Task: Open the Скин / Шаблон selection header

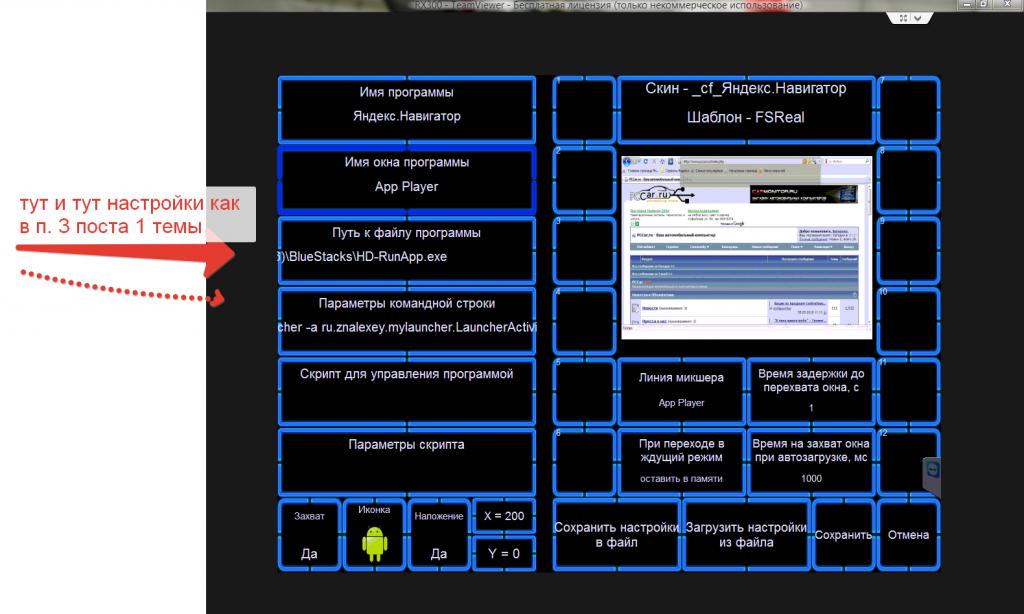Action: tap(746, 103)
